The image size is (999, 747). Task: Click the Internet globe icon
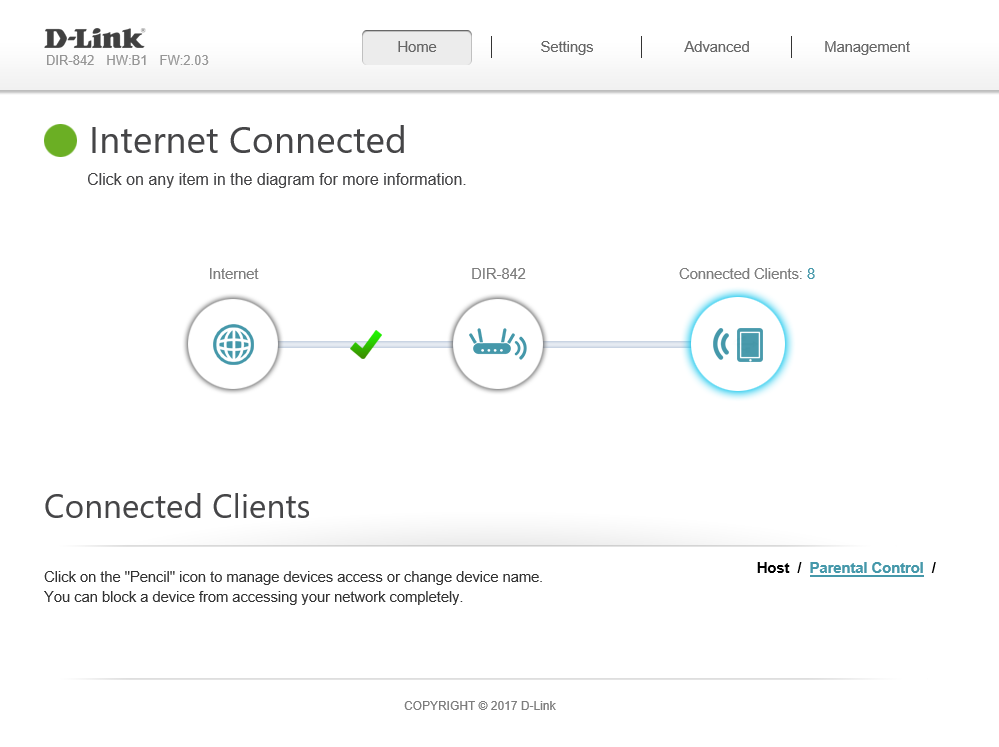tap(233, 345)
